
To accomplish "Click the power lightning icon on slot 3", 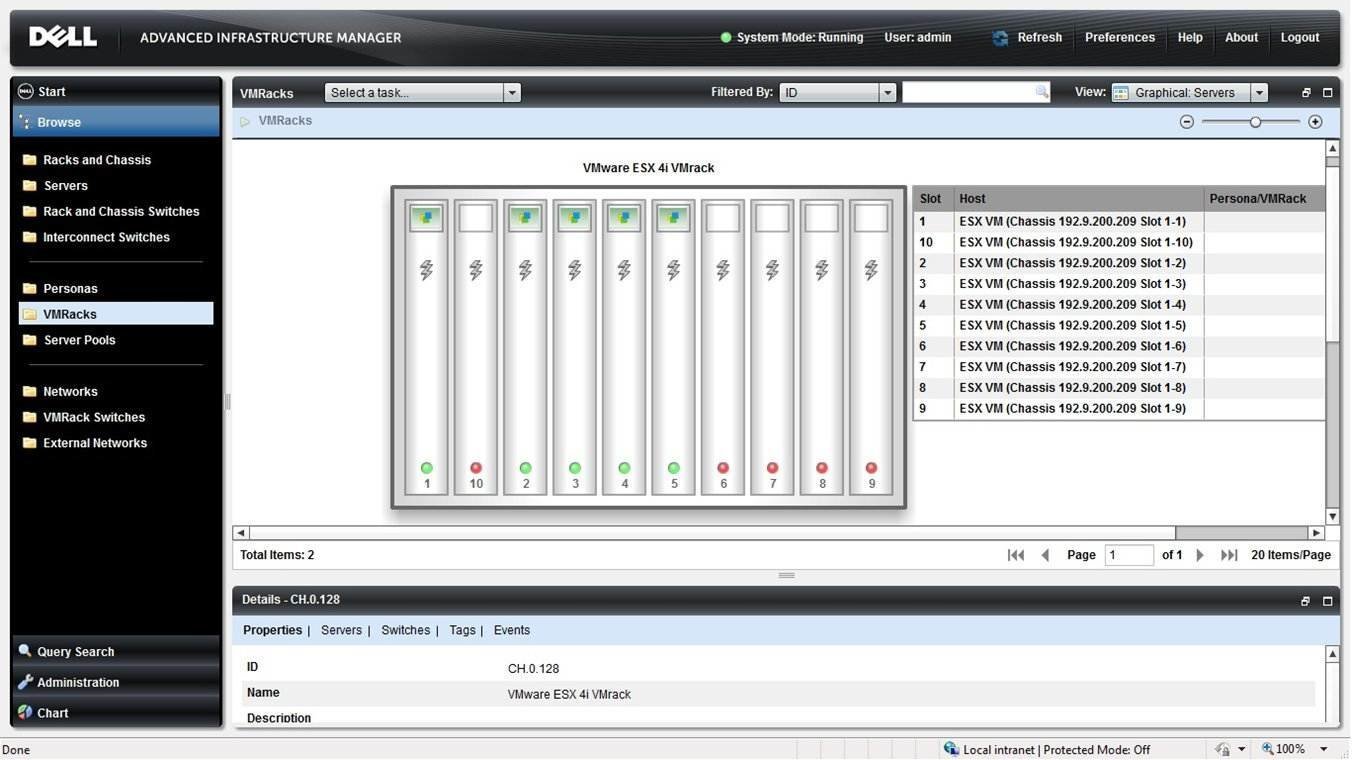I will (x=574, y=270).
